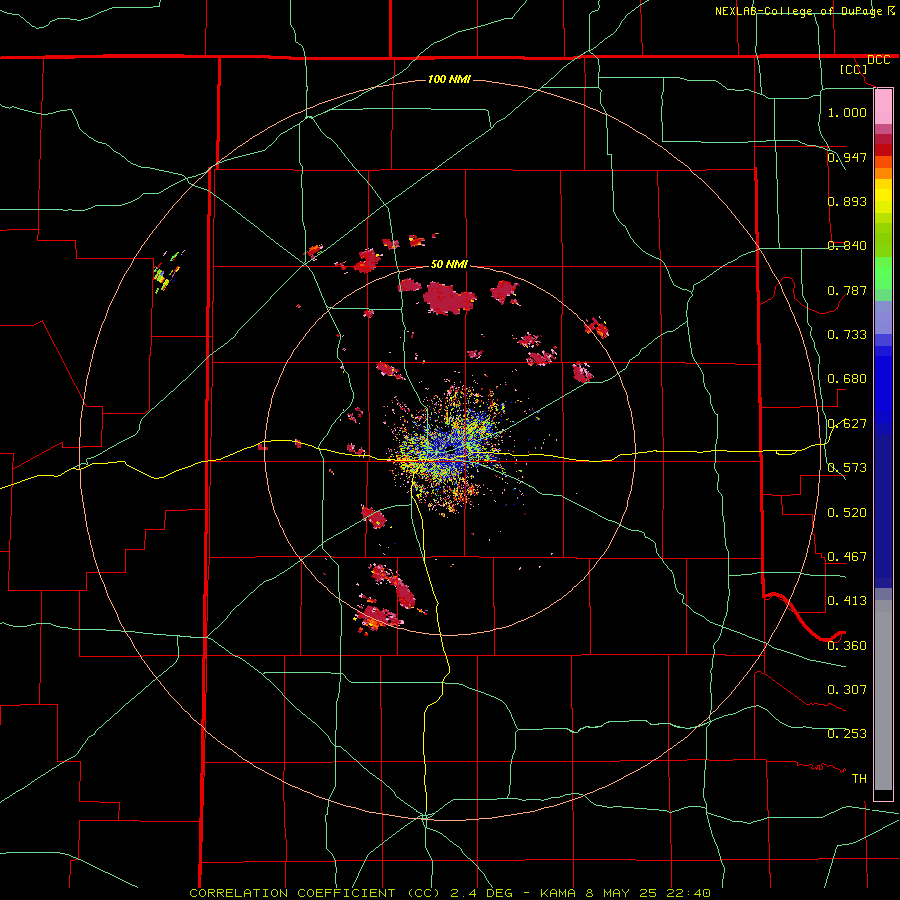Viewport: 900px width, 900px height.
Task: Select the 0.627 scale value
Action: pyautogui.click(x=847, y=423)
